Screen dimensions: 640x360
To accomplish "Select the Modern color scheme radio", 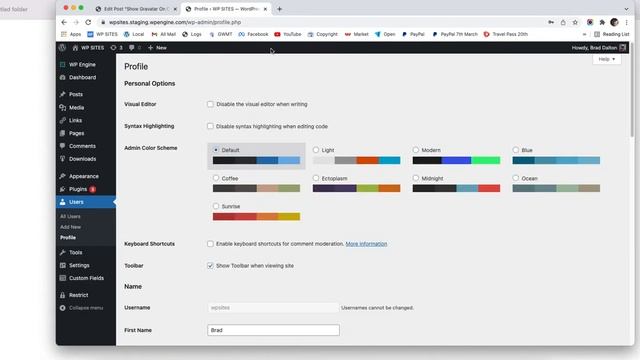I will pyautogui.click(x=416, y=150).
